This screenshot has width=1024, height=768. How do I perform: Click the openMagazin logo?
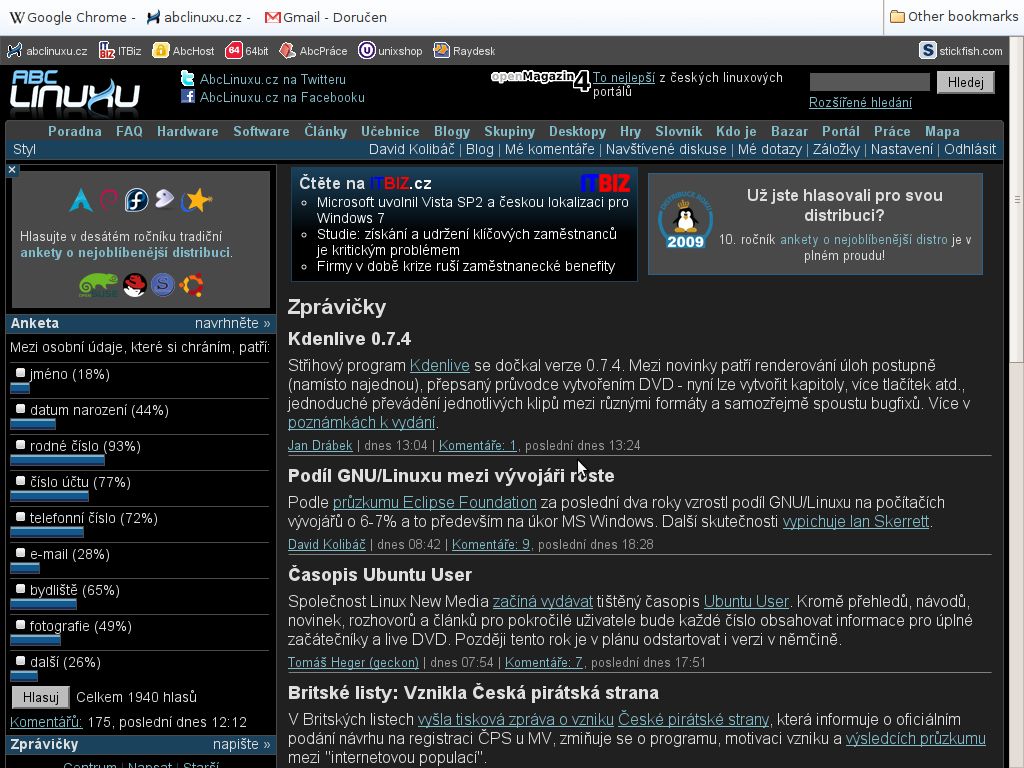pyautogui.click(x=541, y=79)
